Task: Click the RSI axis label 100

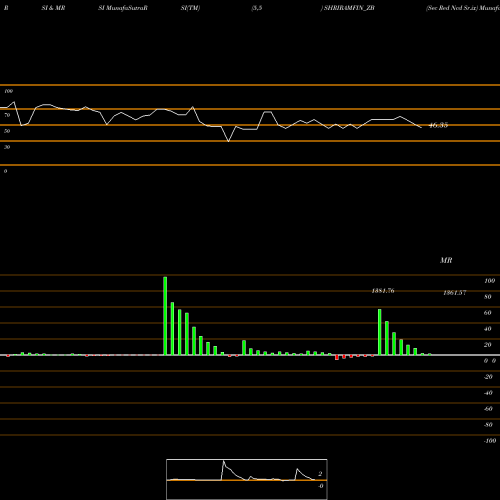Action: [x=9, y=91]
